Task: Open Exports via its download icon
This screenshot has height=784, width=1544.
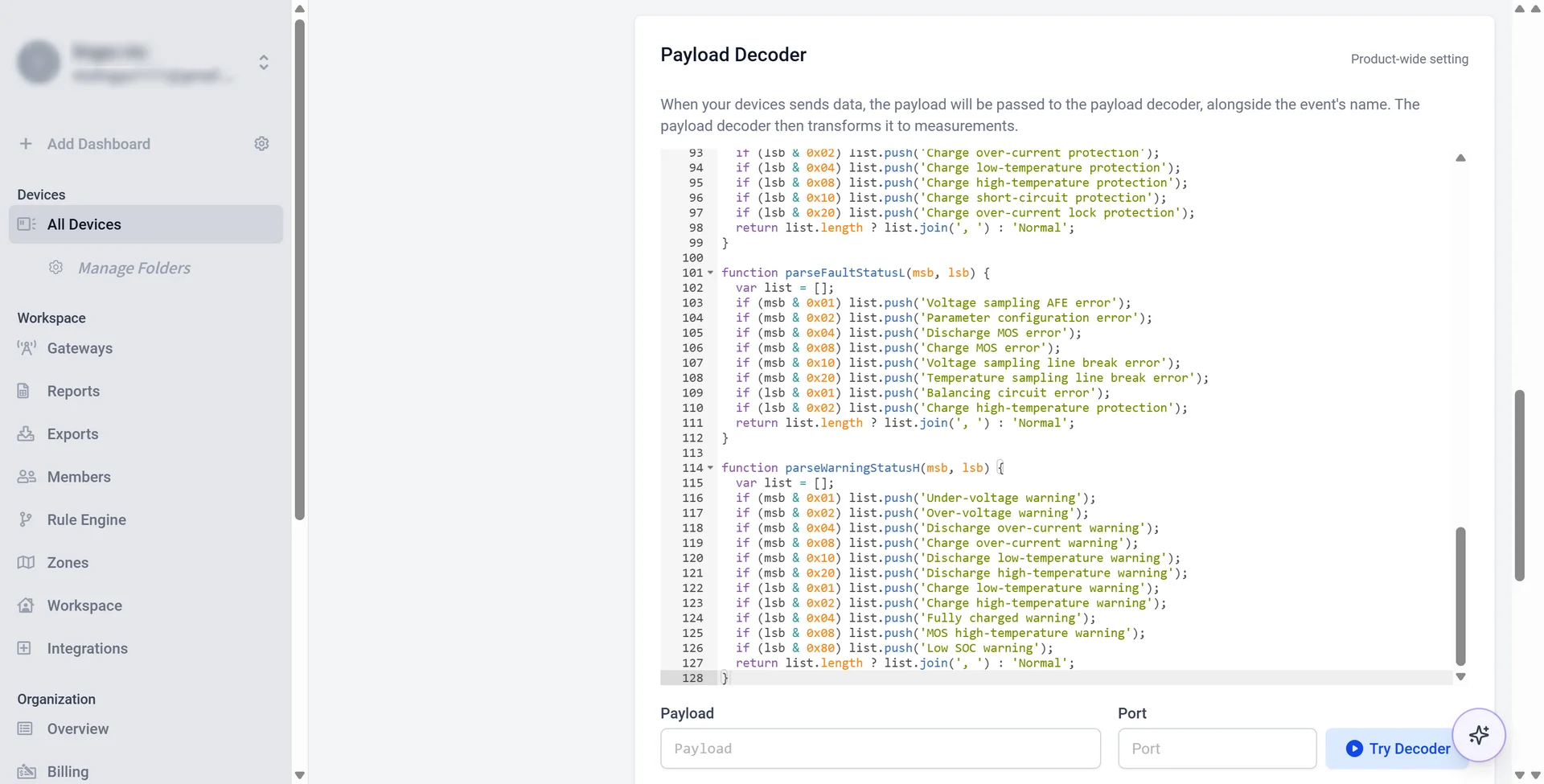Action: tap(26, 433)
